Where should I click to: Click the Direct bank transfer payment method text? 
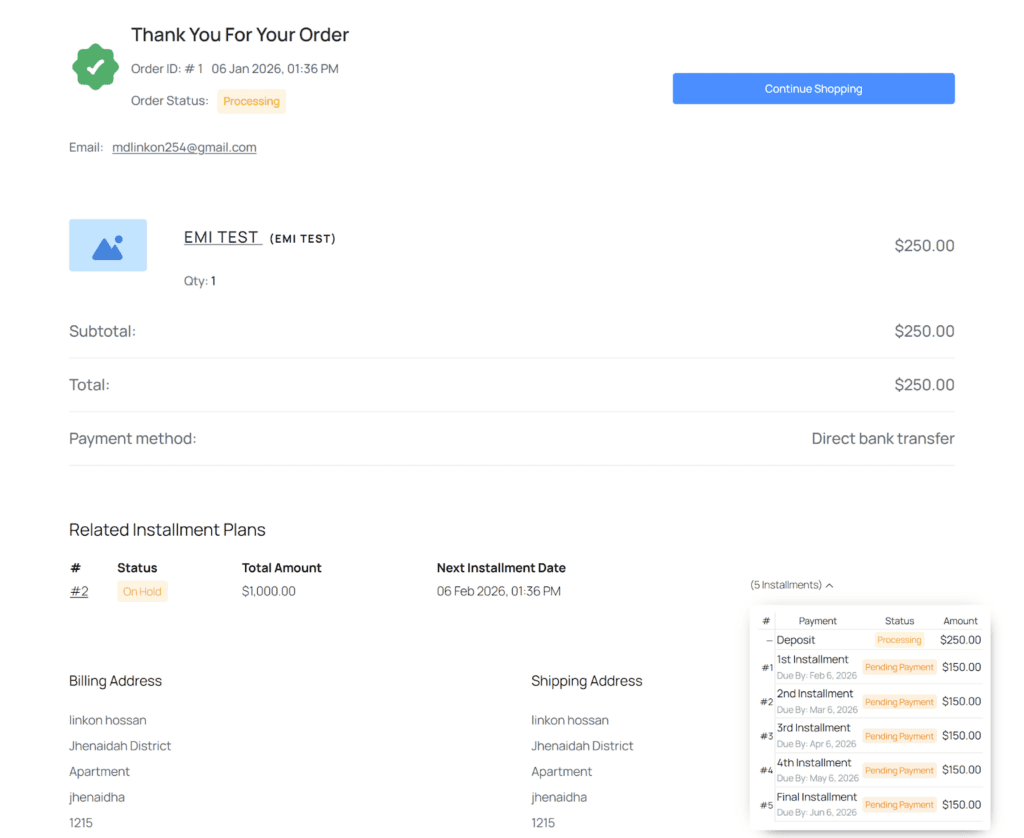[x=882, y=438]
